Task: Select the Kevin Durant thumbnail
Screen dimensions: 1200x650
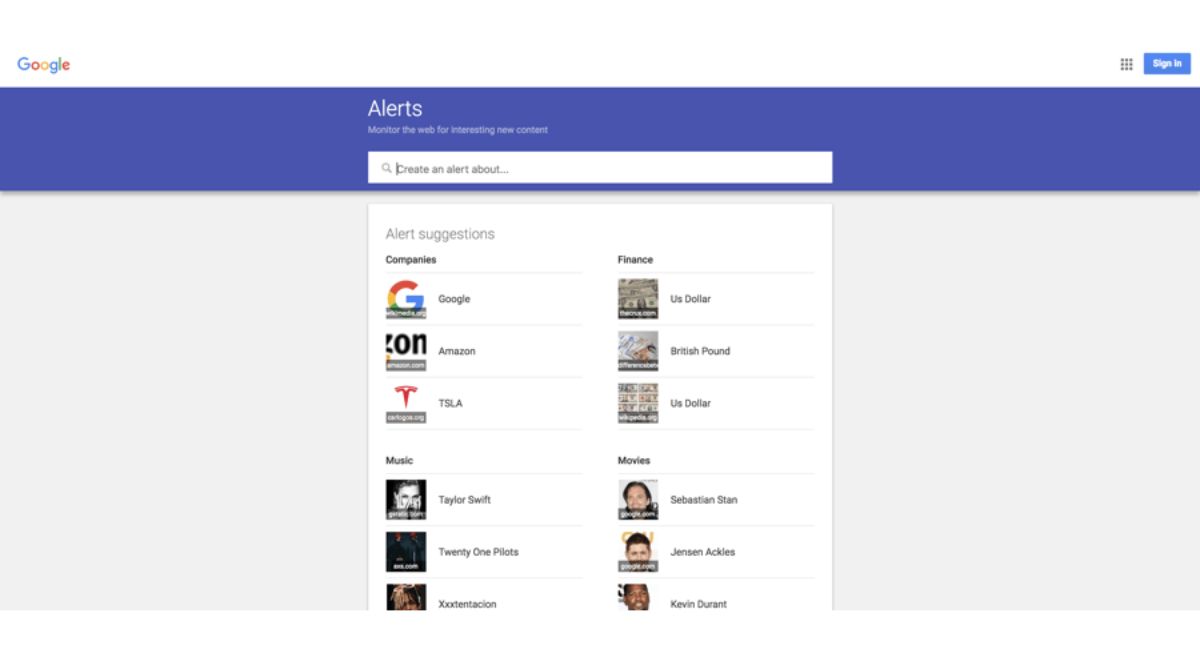Action: click(x=638, y=597)
